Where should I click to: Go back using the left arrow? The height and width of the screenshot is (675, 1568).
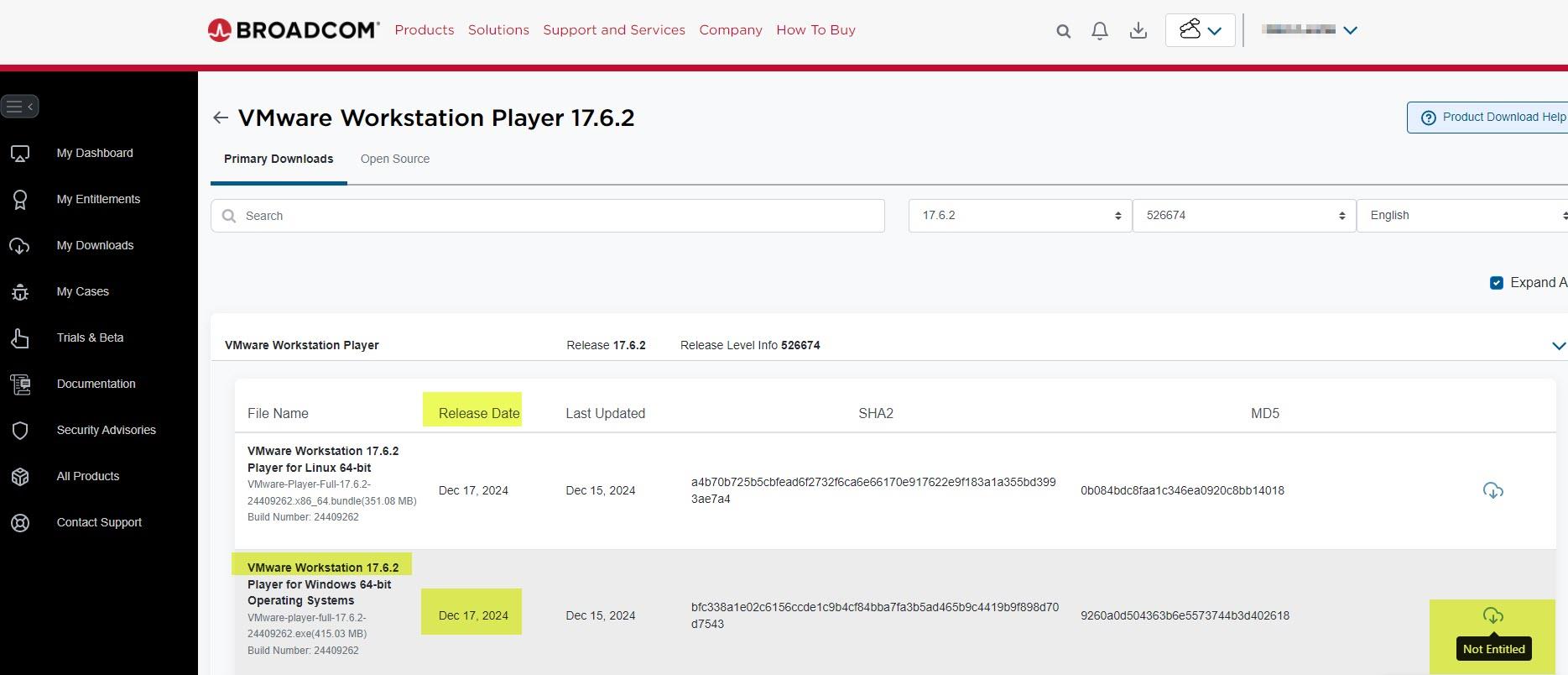tap(221, 118)
